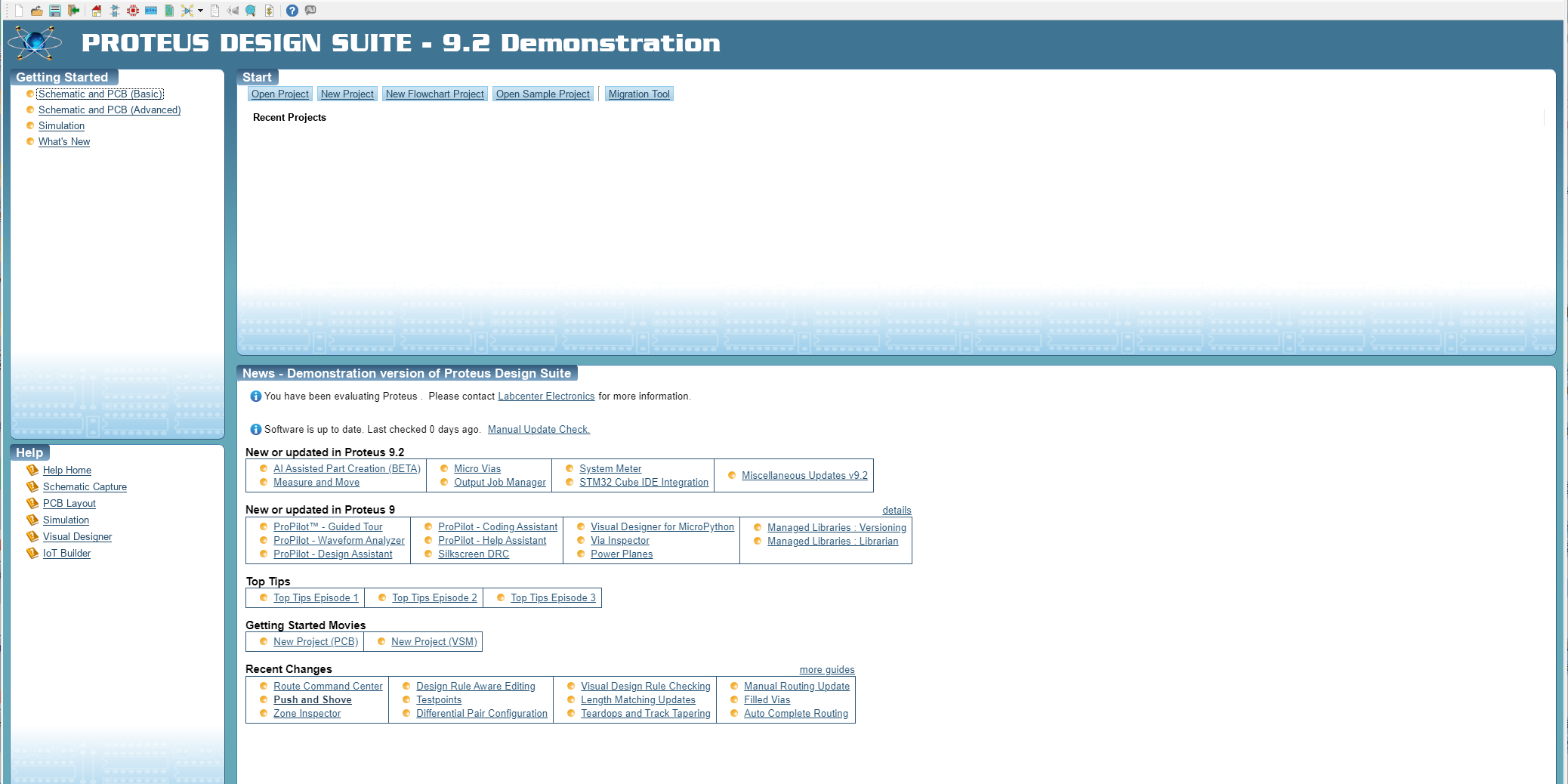The height and width of the screenshot is (784, 1568).
Task: Open Auto Complete Routing link
Action: pyautogui.click(x=796, y=714)
